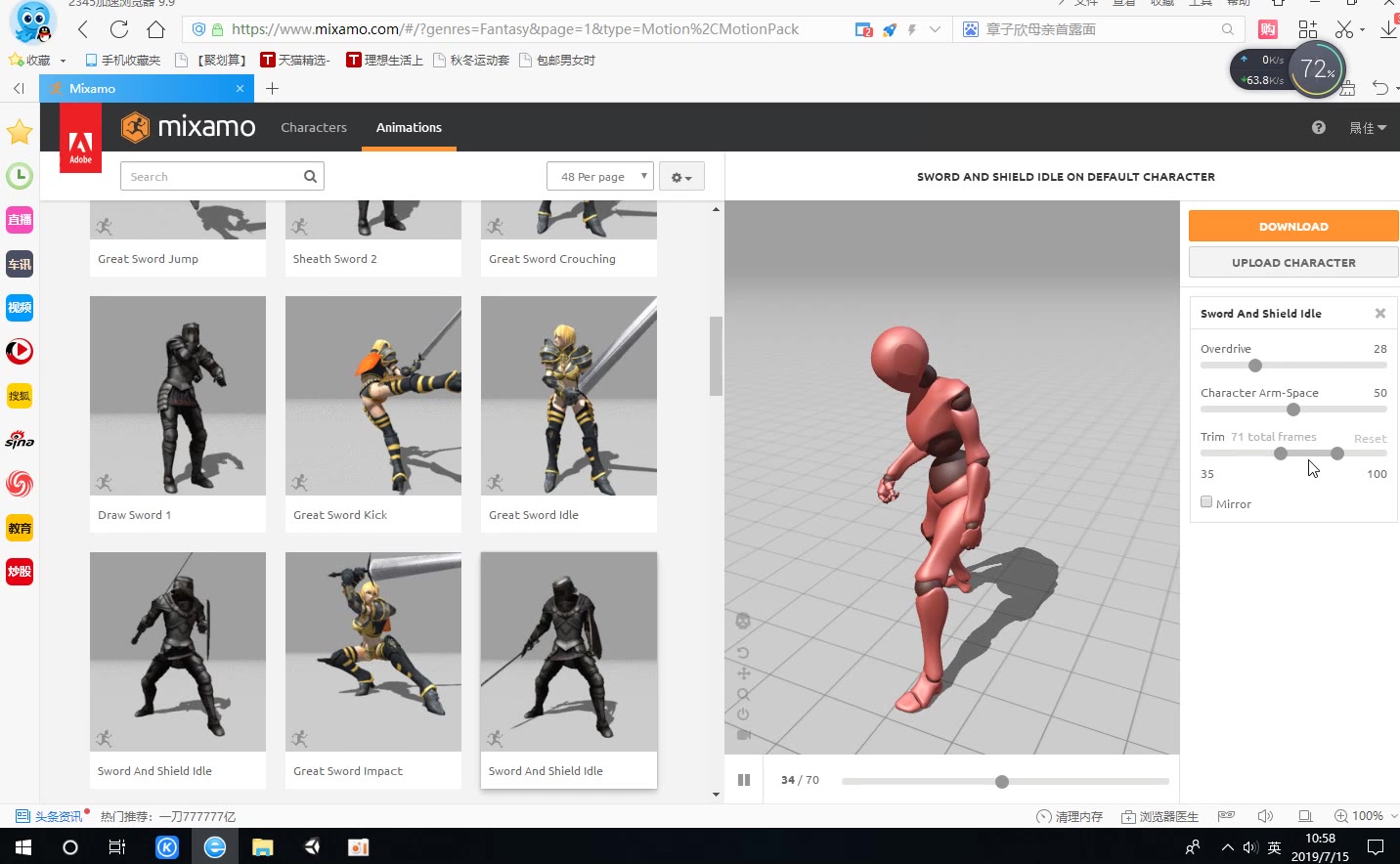Select the zoom magnifier in the viewport toolbar

[743, 695]
